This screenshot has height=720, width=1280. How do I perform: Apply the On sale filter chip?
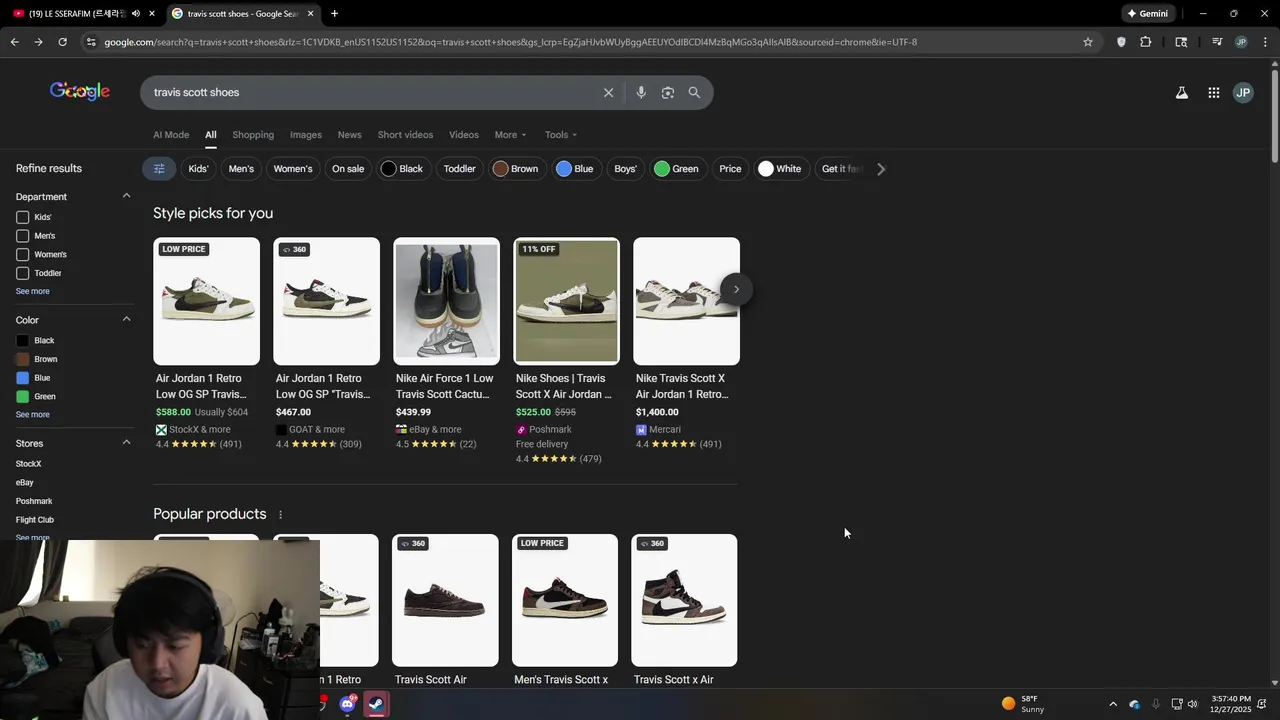tap(348, 169)
